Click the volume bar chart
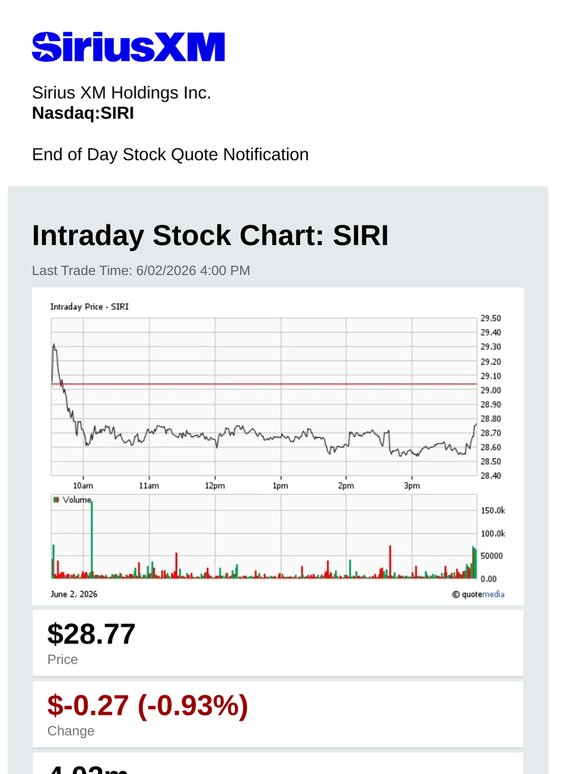 [264, 536]
